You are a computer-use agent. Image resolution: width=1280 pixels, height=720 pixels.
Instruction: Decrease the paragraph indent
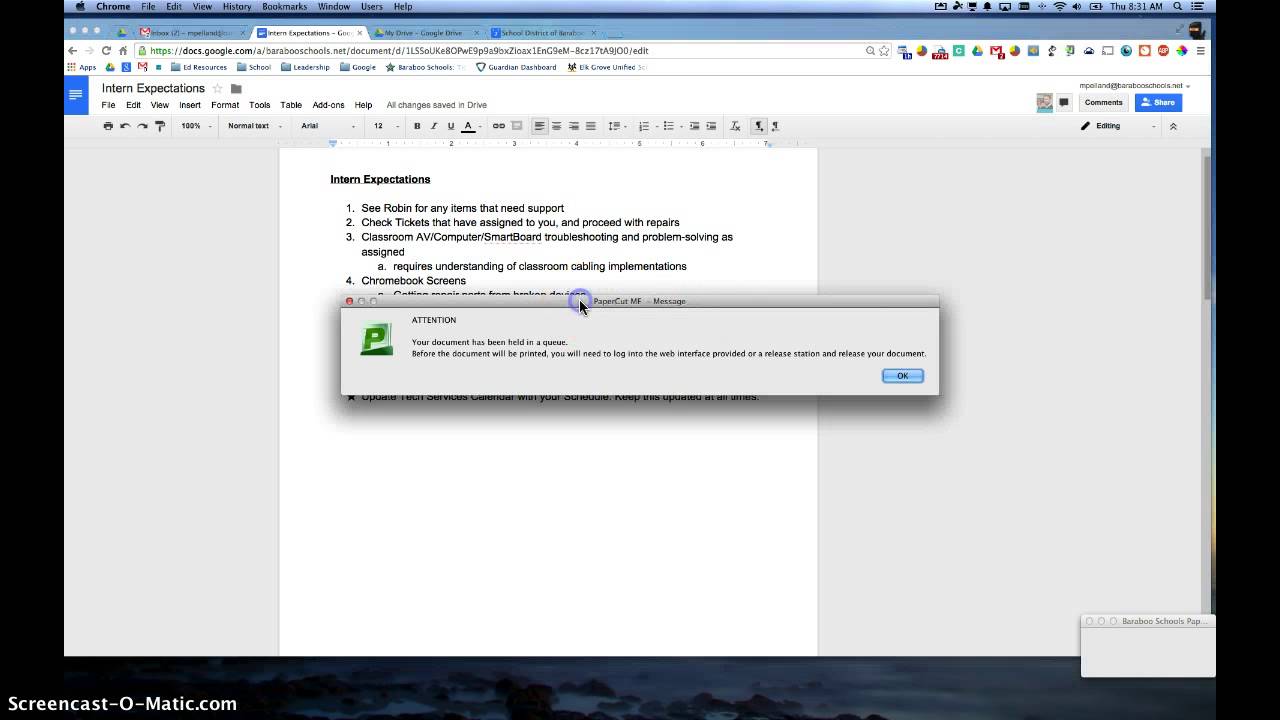click(x=694, y=126)
